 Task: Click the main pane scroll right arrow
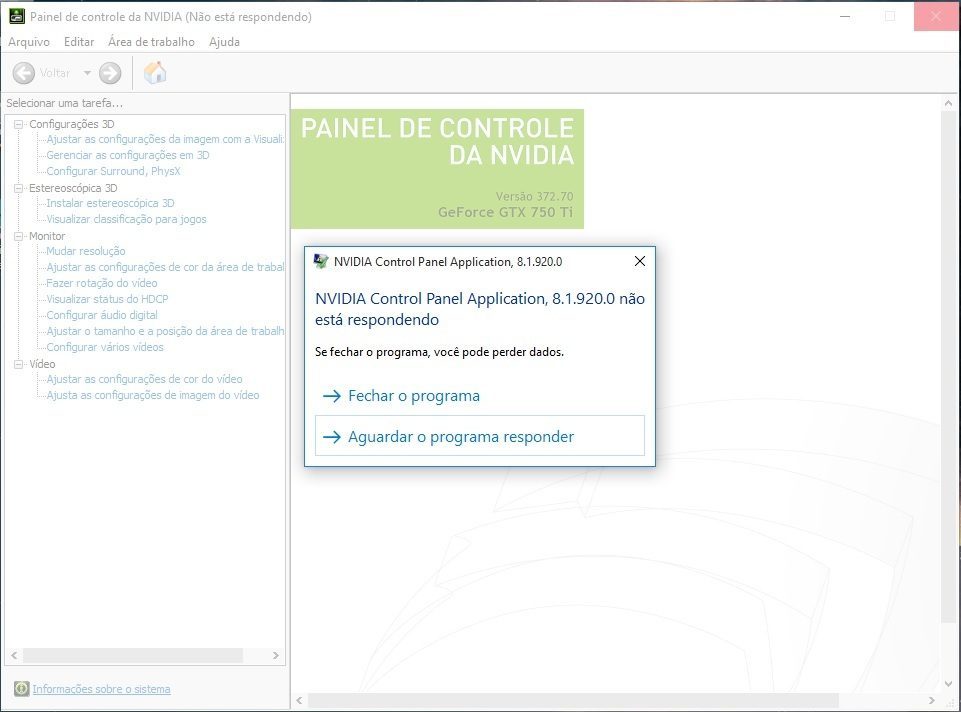[932, 700]
